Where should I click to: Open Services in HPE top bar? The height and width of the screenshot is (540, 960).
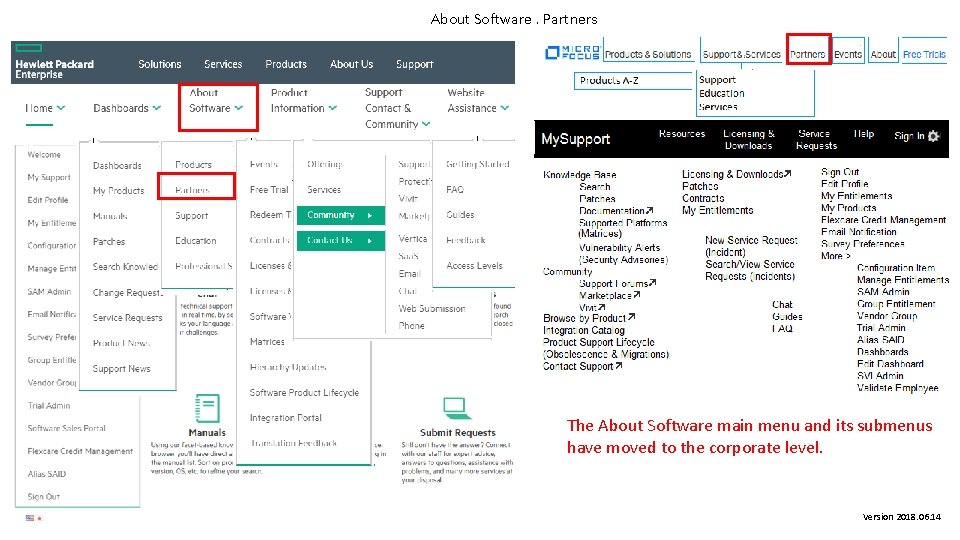tap(223, 64)
